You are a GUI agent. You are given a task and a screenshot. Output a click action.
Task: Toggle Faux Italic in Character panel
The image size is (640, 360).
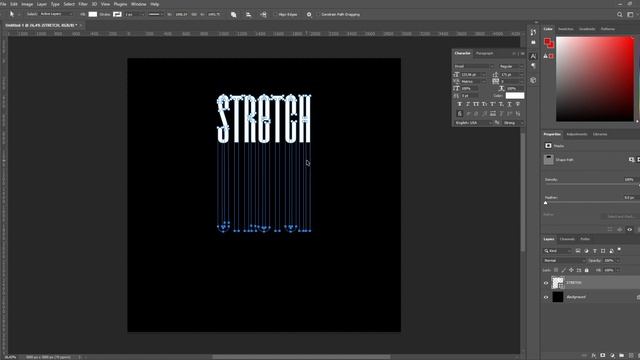pos(468,104)
